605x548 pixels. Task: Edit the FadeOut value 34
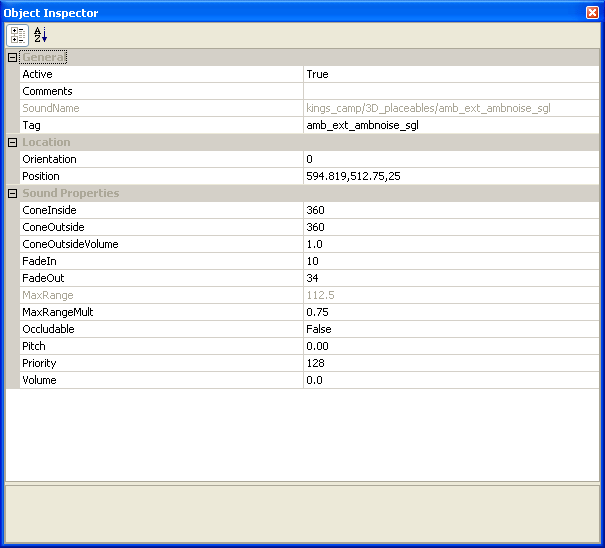[x=451, y=279]
